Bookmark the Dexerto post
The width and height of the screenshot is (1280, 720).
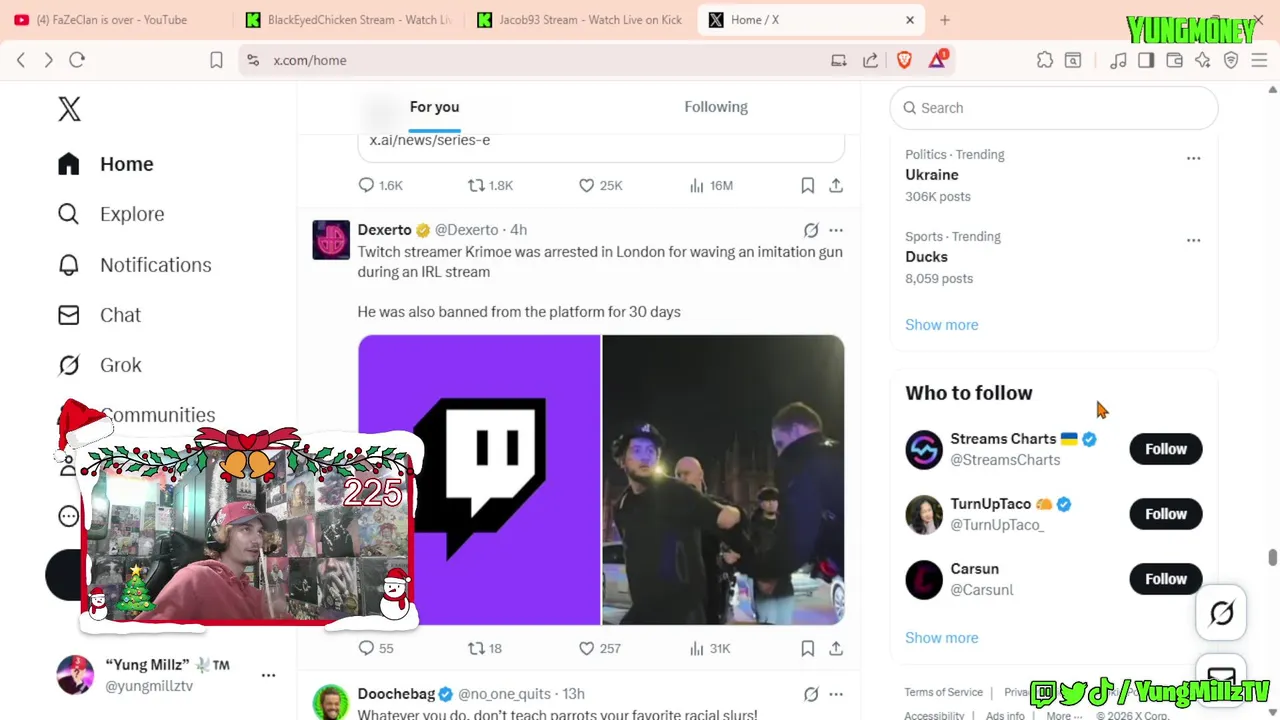[x=807, y=648]
